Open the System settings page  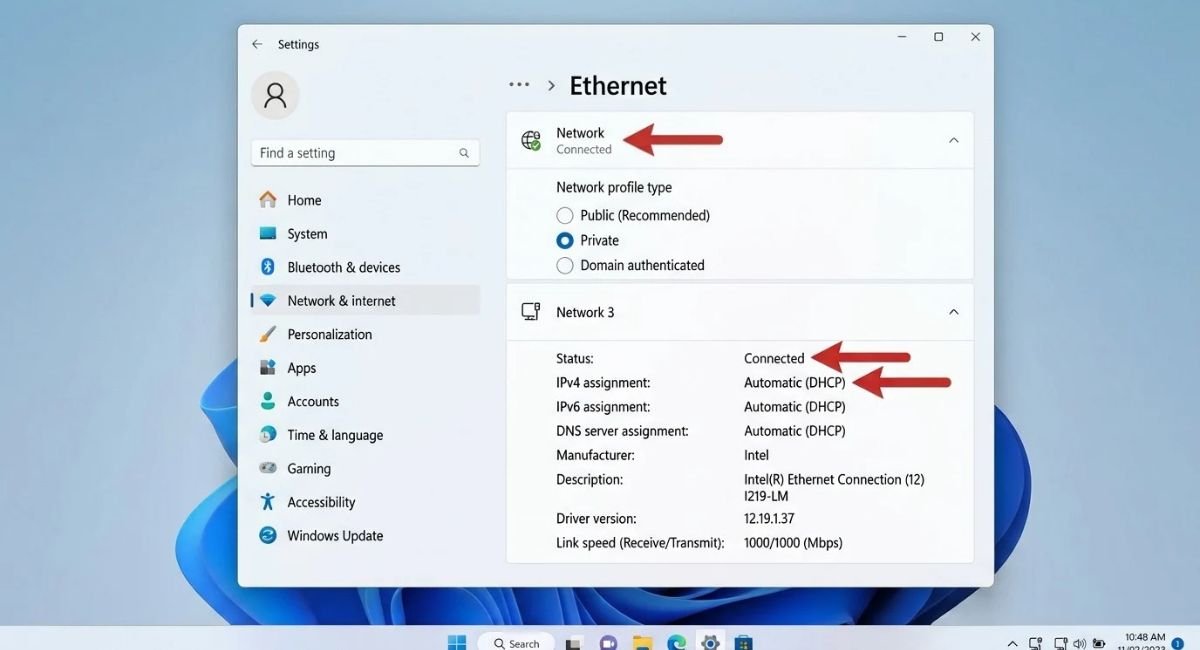[x=365, y=234]
